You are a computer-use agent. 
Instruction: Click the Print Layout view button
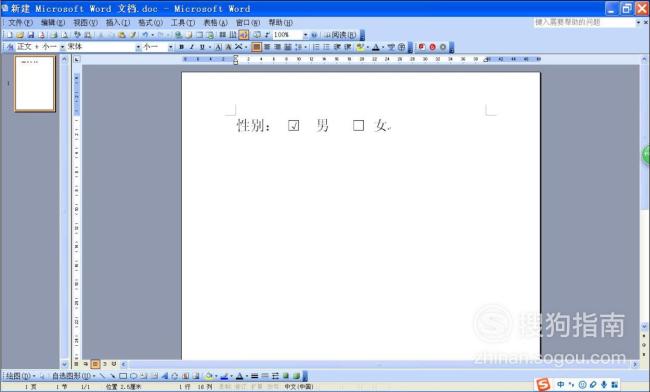[x=95, y=364]
